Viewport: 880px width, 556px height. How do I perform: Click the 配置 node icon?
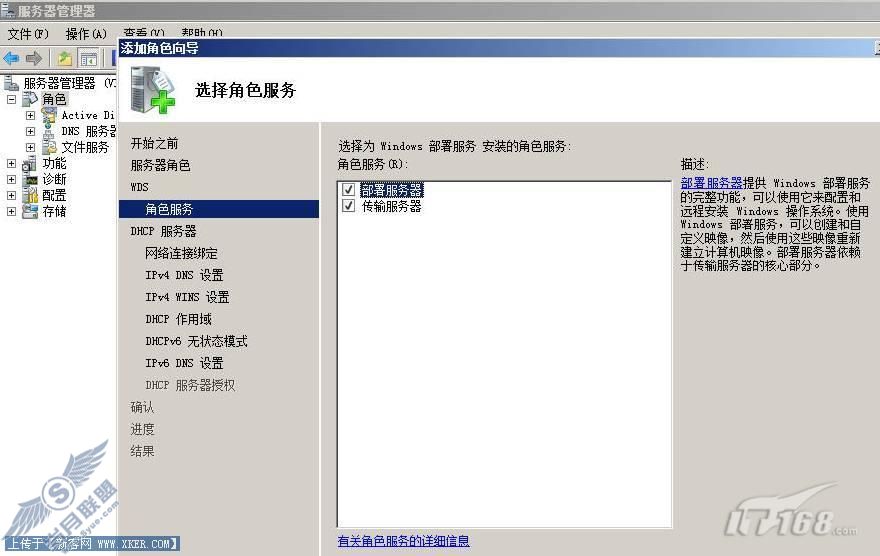click(30, 195)
